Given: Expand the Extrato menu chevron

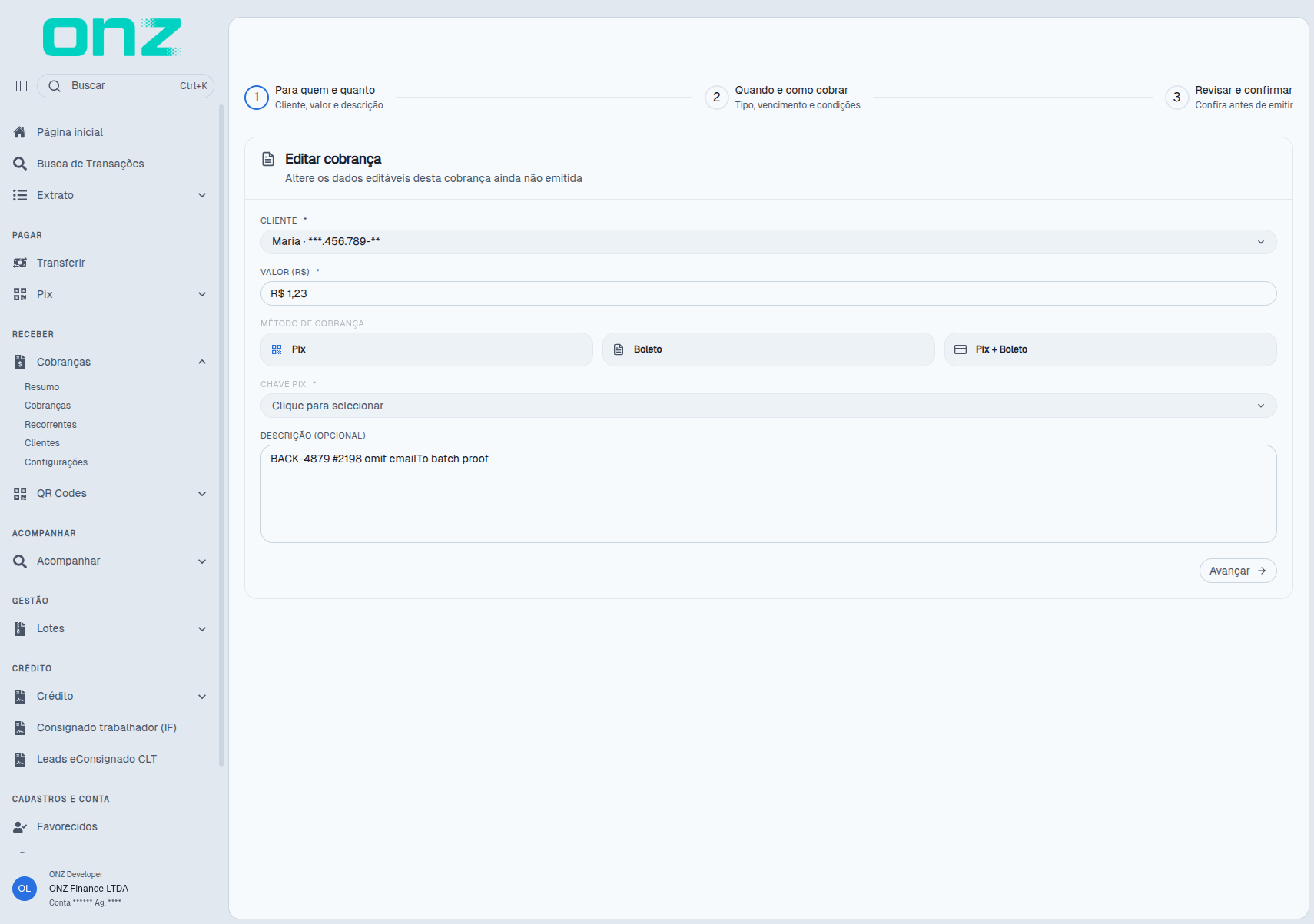Looking at the screenshot, I should coord(202,195).
